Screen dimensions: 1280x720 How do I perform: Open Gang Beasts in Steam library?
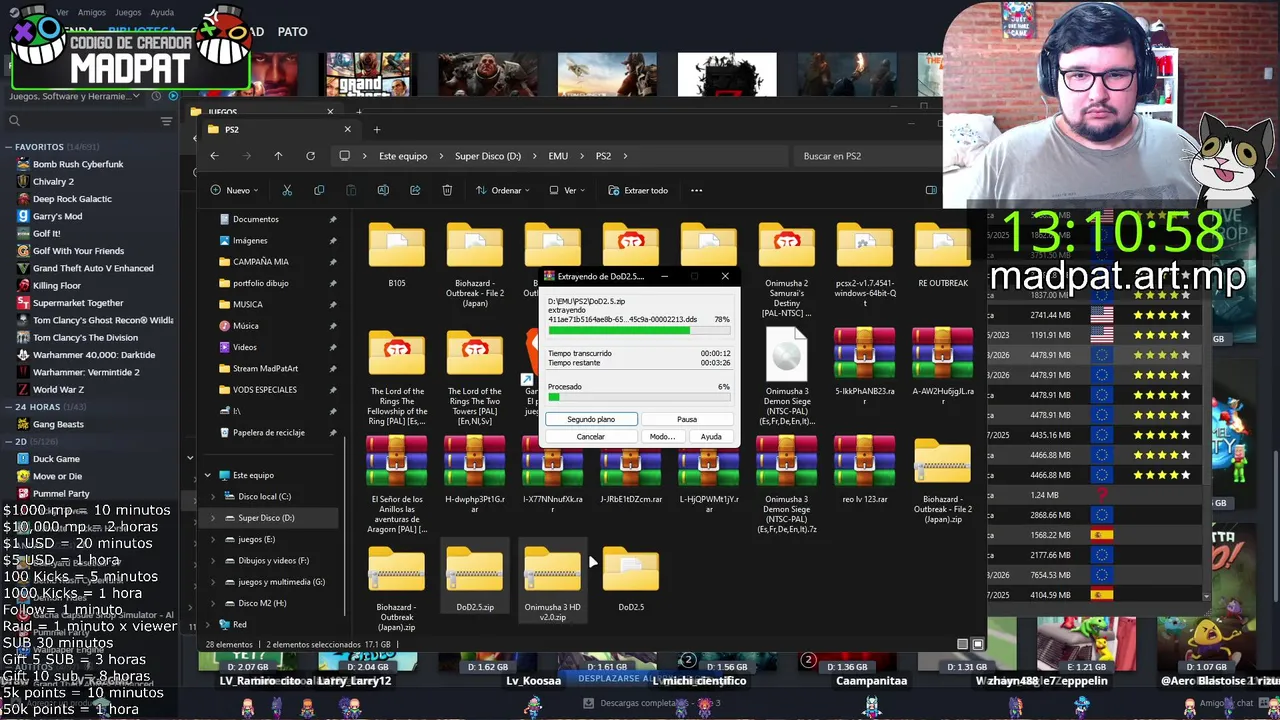58,424
